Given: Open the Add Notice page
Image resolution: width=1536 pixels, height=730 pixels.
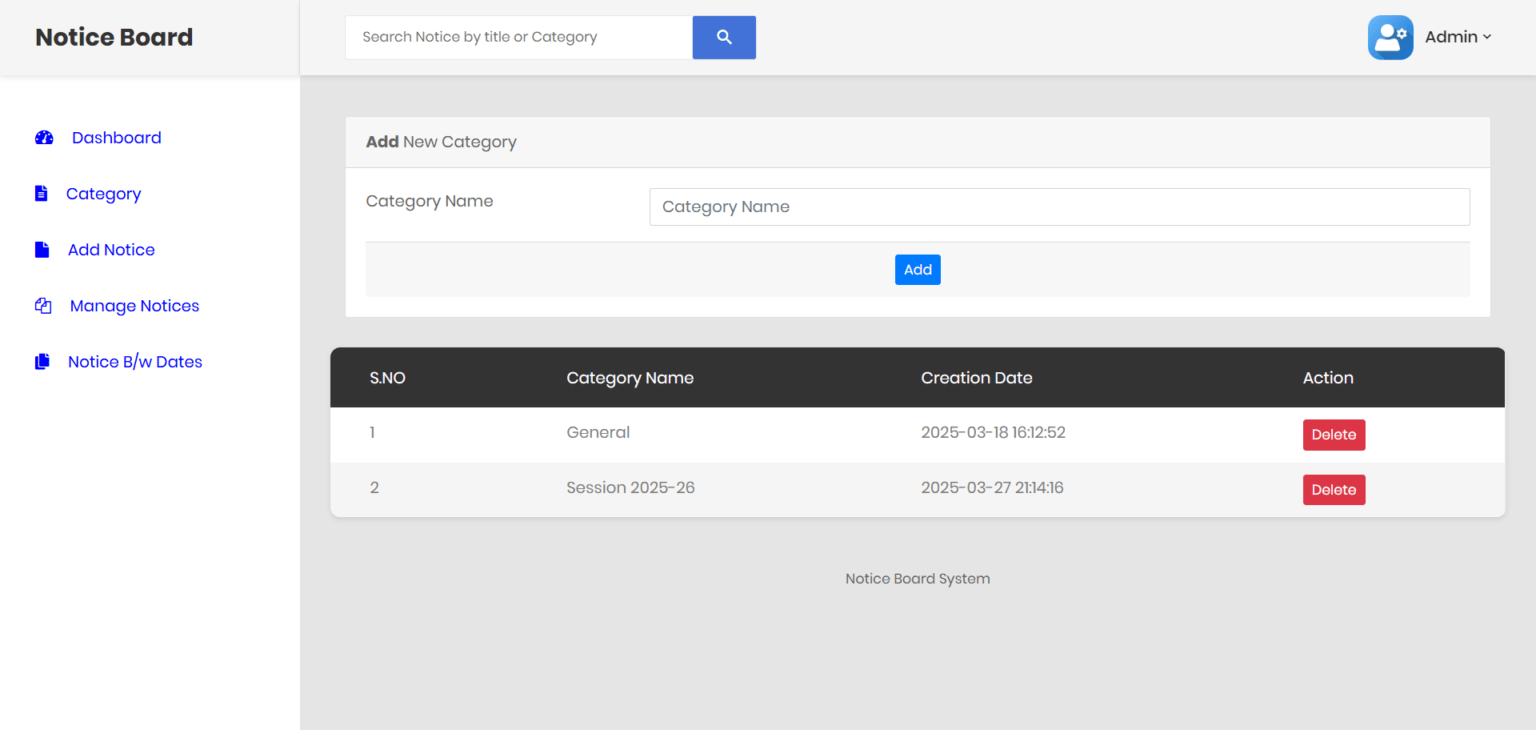Looking at the screenshot, I should [x=111, y=249].
